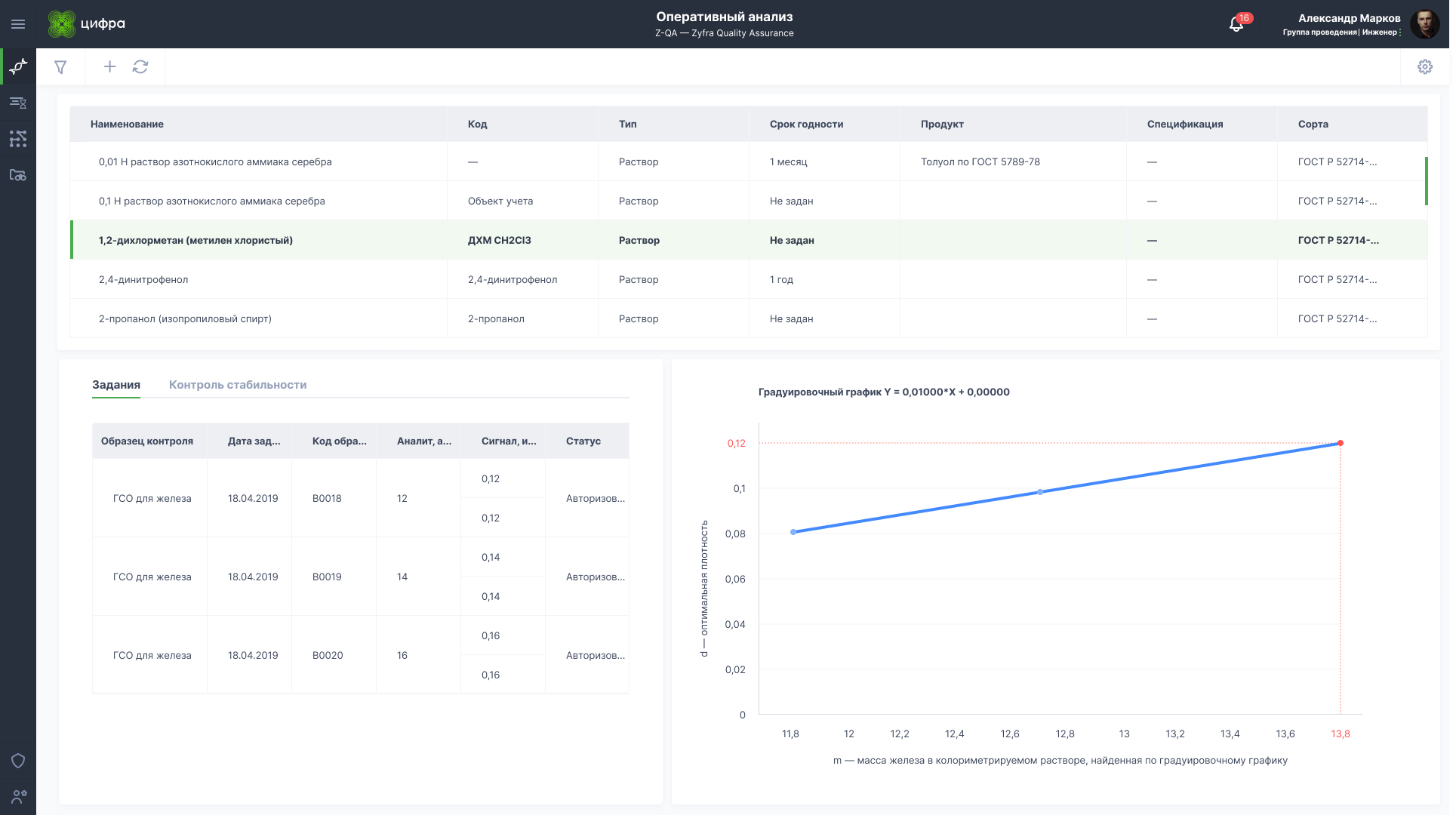Open the filter funnel tool
This screenshot has height=815, width=1456.
click(60, 67)
